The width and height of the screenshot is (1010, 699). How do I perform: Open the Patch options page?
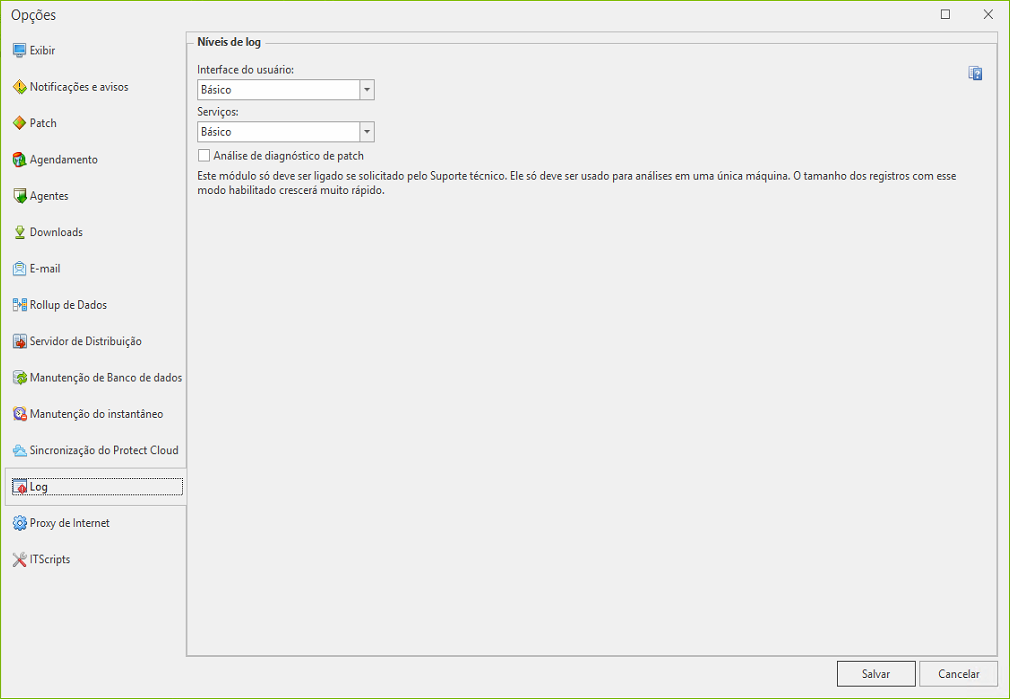[43, 123]
